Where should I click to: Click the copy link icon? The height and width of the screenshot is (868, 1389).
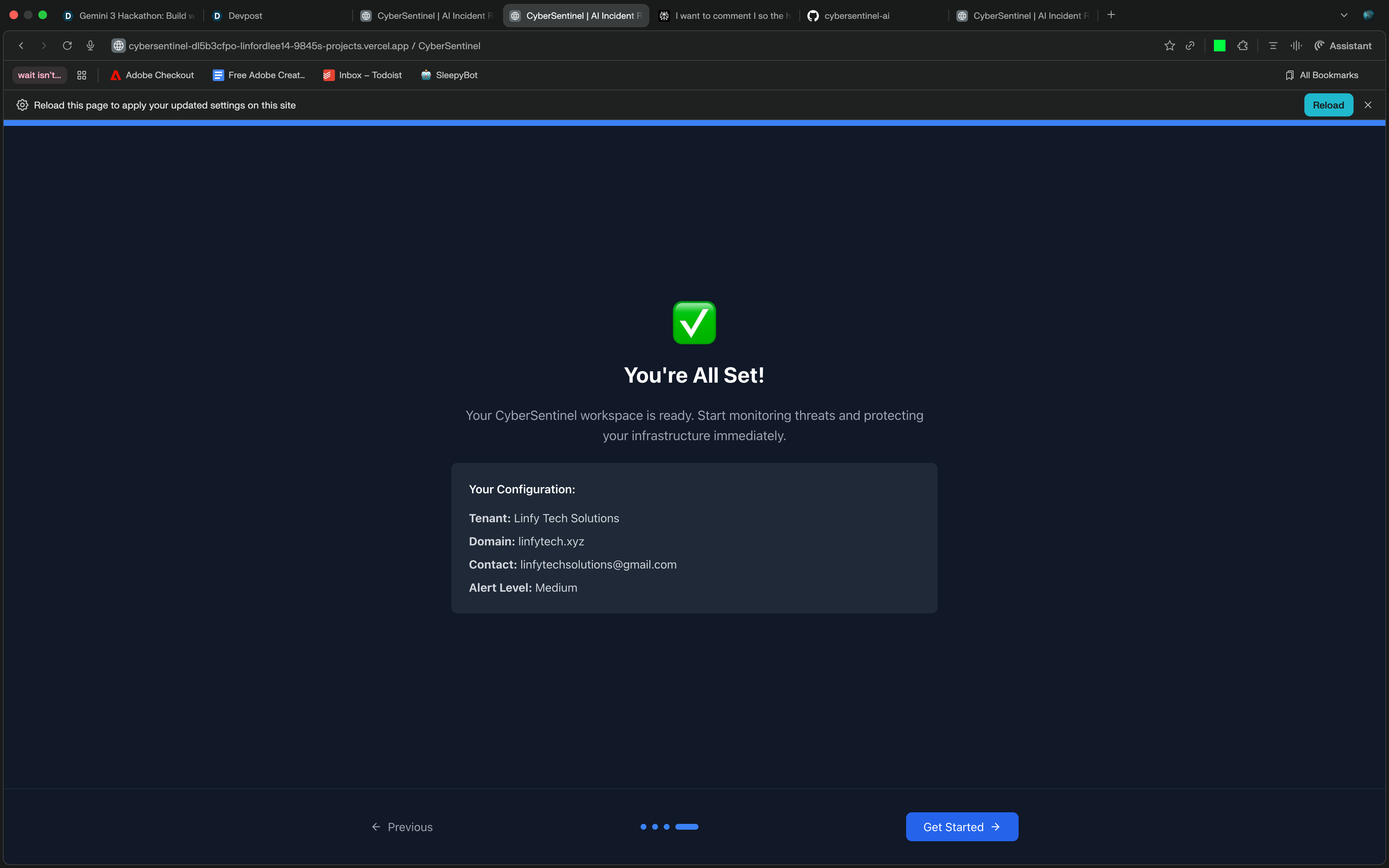1190,46
